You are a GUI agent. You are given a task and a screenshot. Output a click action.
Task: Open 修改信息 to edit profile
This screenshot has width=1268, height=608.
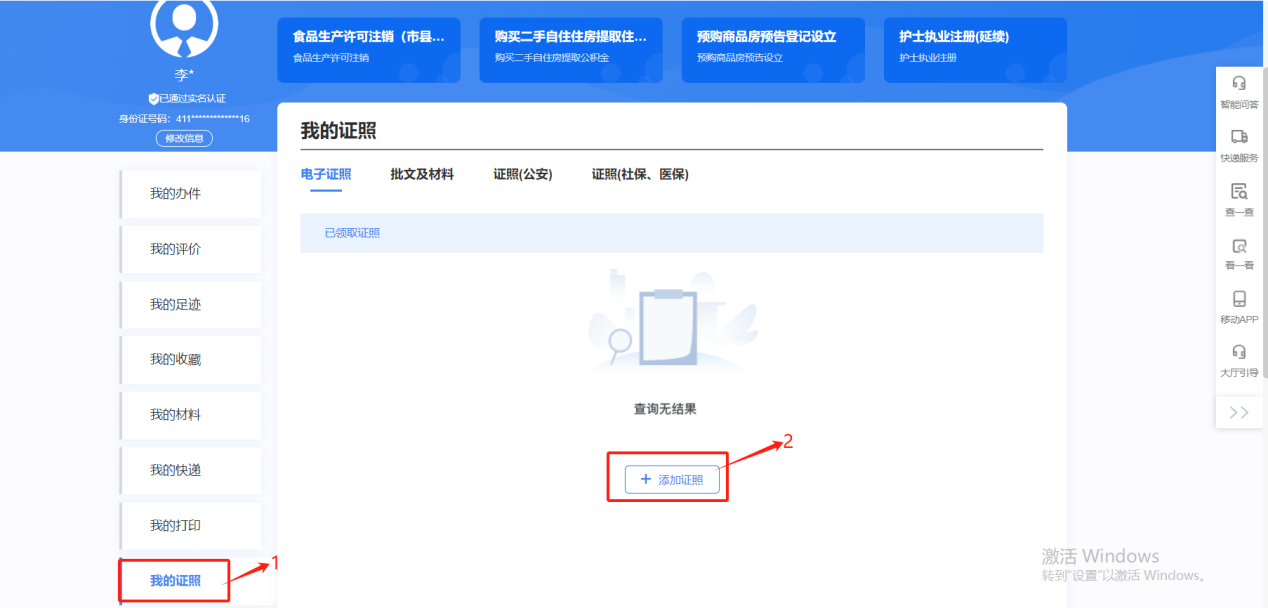183,138
